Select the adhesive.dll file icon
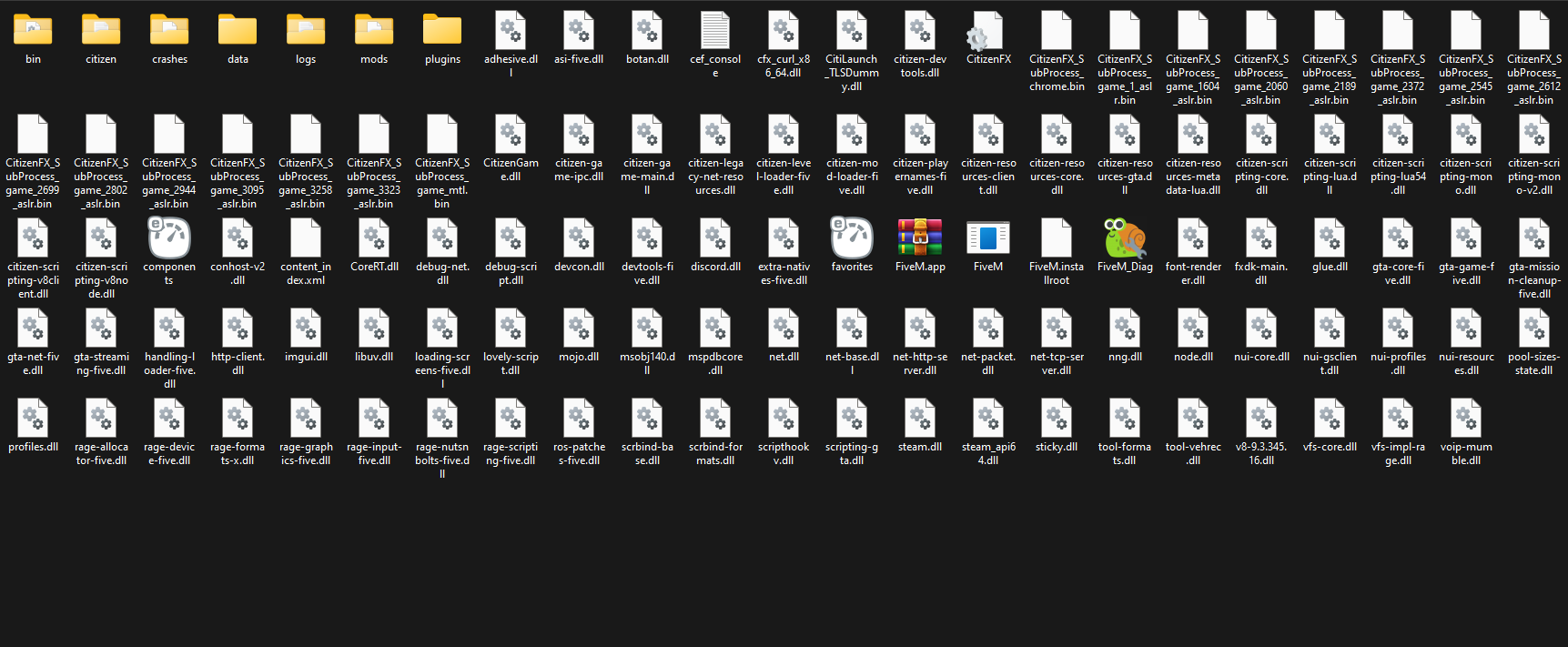 511,30
